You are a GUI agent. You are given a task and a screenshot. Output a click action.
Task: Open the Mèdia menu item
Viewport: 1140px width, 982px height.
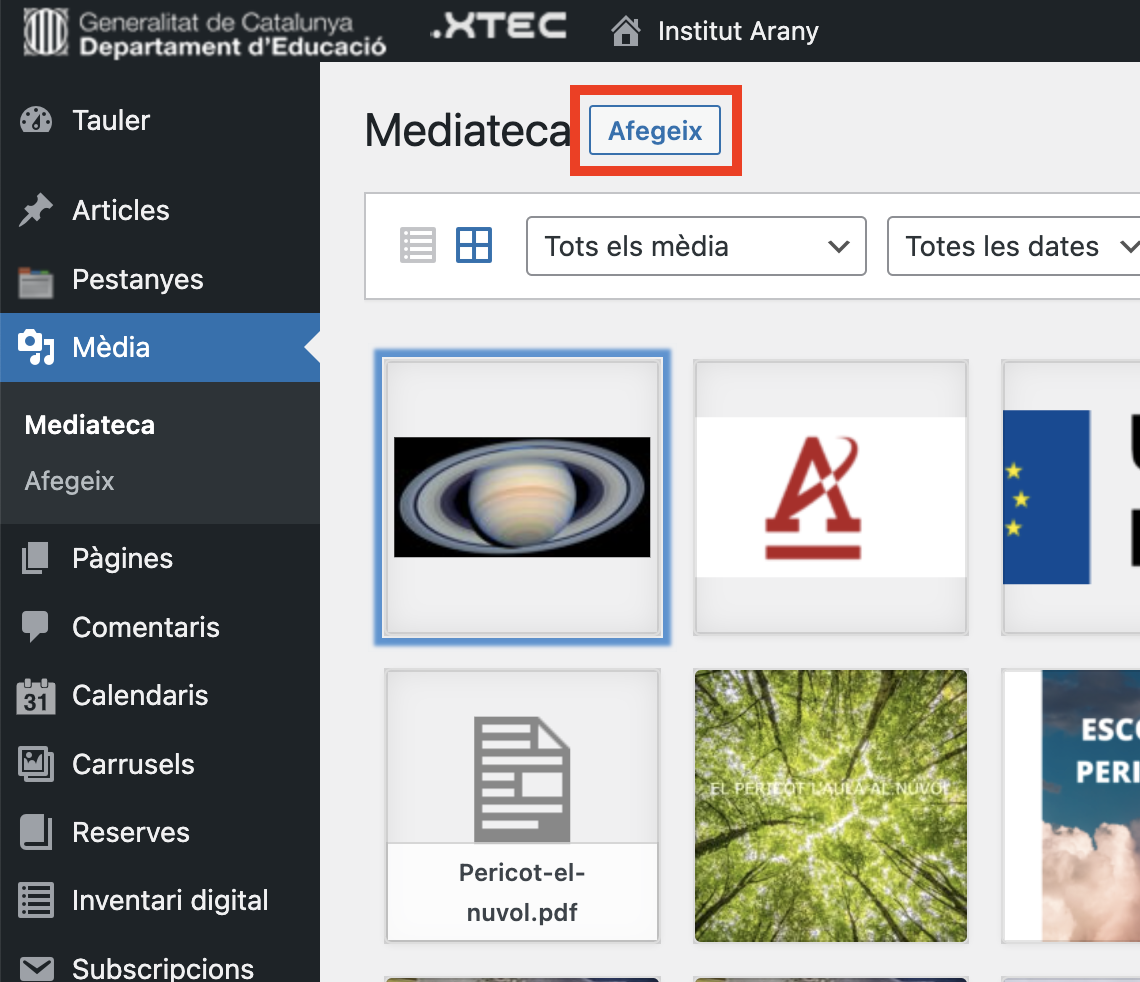click(111, 348)
